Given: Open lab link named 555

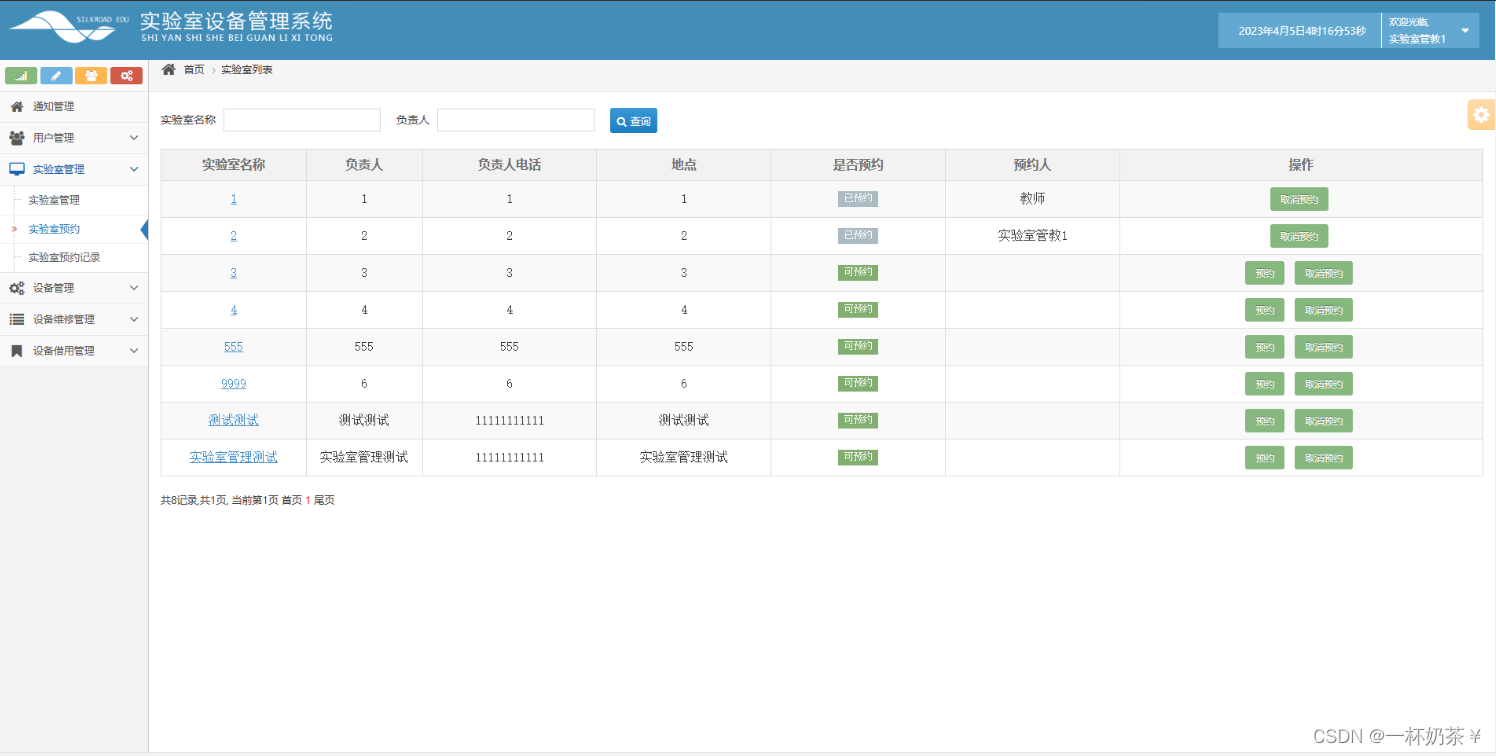Looking at the screenshot, I should tap(234, 347).
